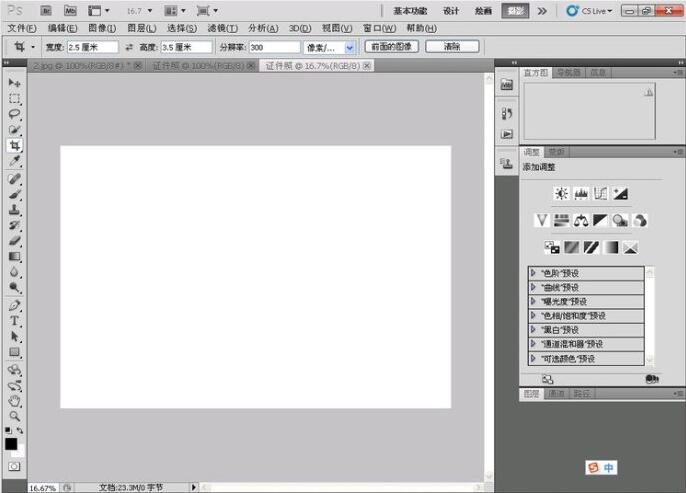Select the Eyedropper tool
Viewport: 686px width, 493px height.
tap(15, 161)
